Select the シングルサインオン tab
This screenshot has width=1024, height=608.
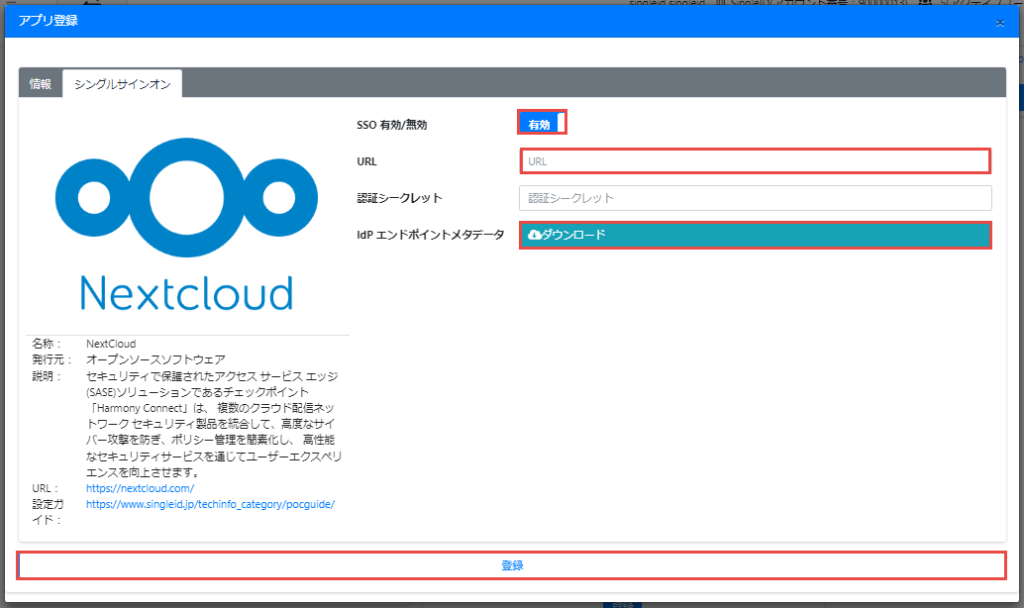pos(122,84)
